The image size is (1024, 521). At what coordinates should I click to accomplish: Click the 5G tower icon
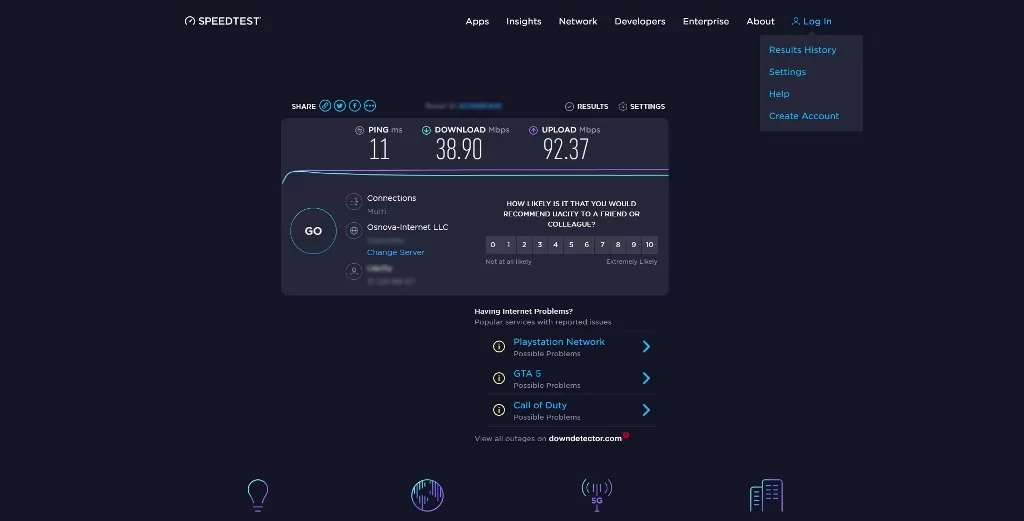tap(596, 494)
